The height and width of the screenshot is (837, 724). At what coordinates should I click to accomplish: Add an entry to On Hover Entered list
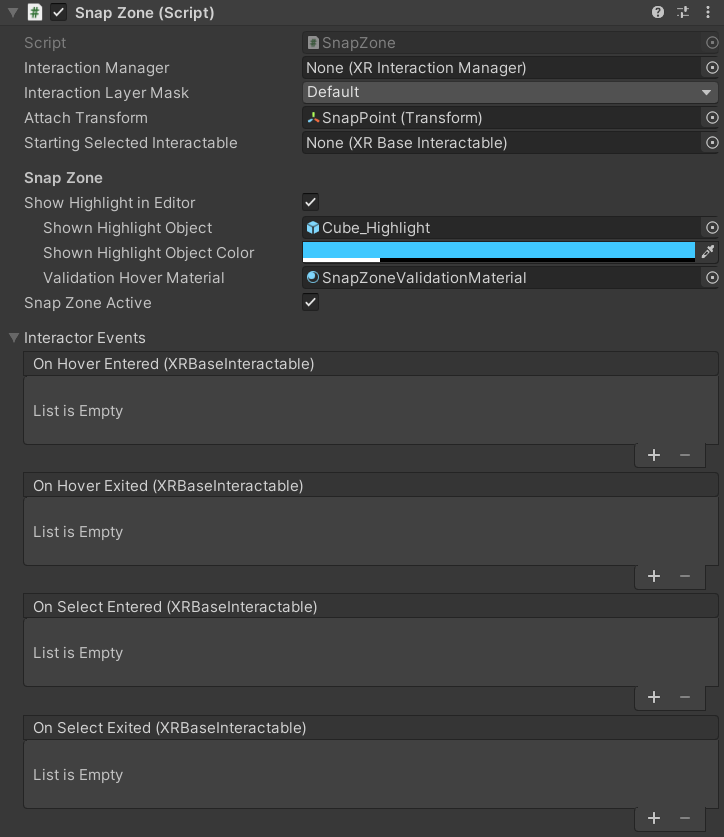654,455
